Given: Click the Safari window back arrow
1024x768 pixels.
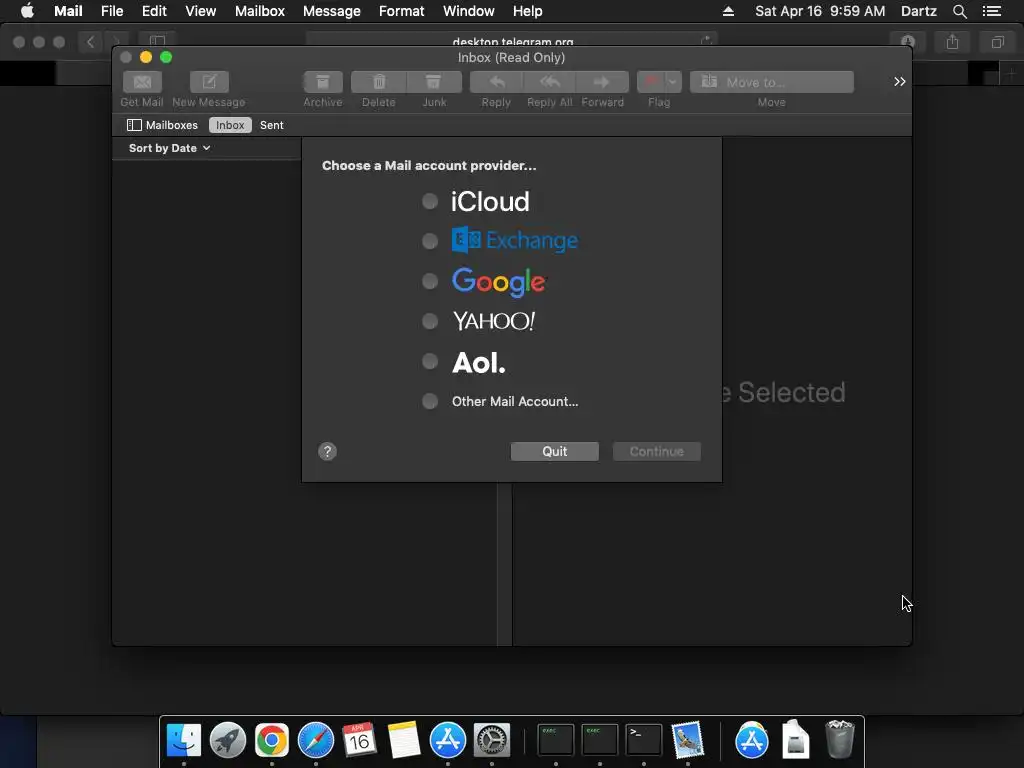Looking at the screenshot, I should coord(90,42).
